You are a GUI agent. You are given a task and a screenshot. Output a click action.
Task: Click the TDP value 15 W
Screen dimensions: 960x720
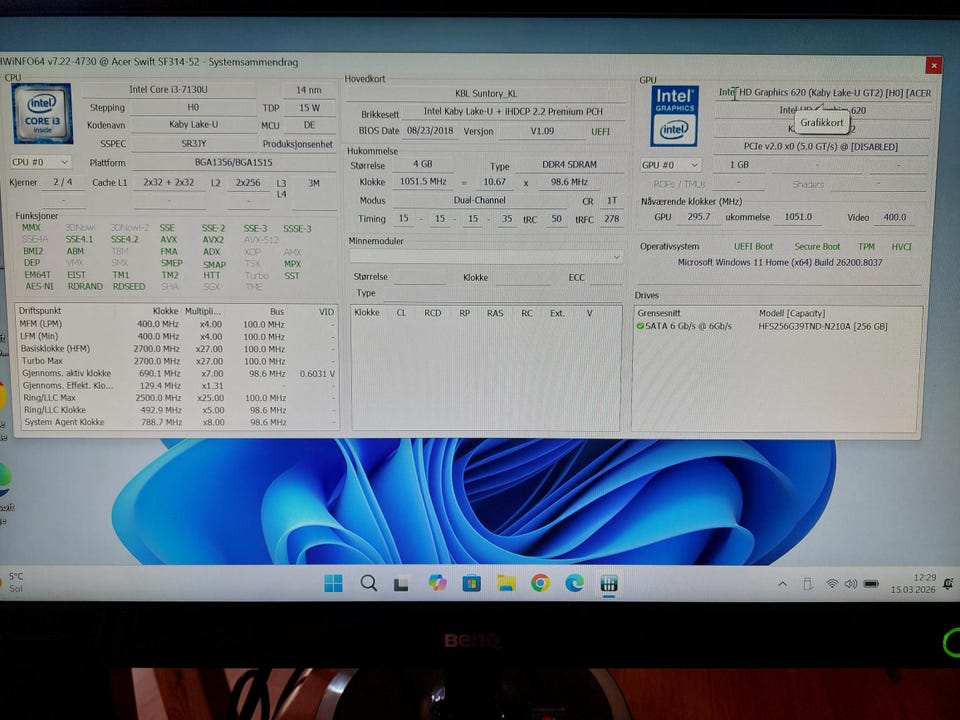coord(309,108)
